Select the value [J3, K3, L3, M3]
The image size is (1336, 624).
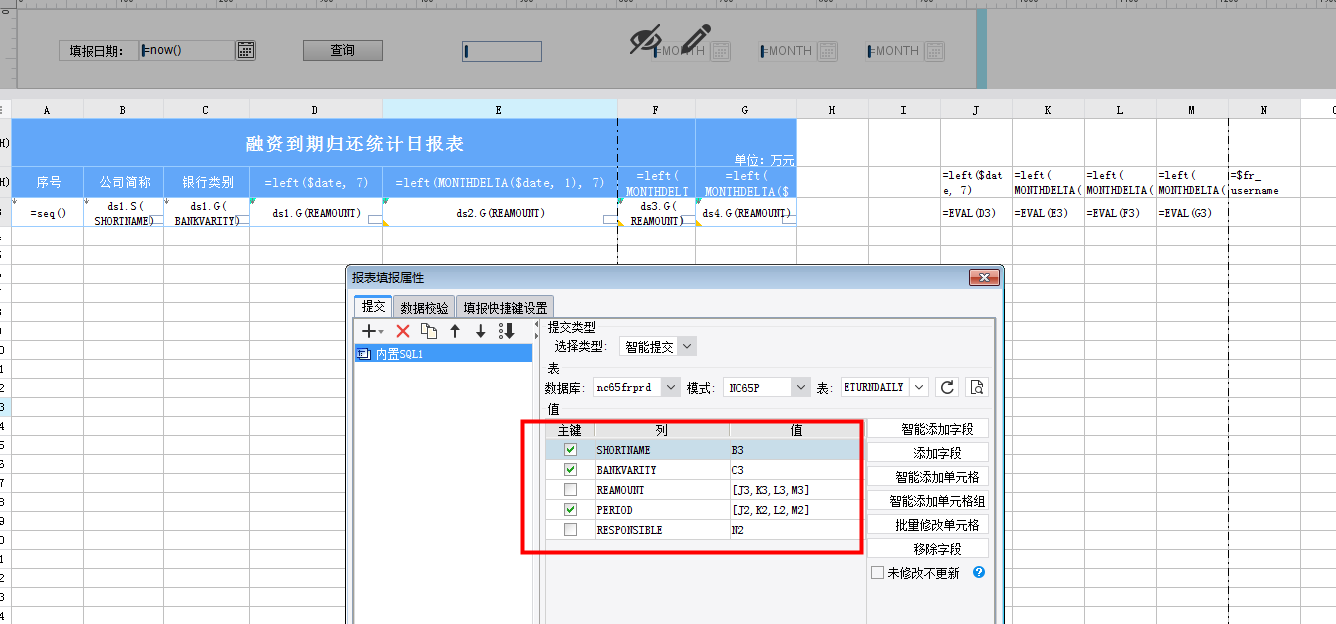click(x=794, y=490)
